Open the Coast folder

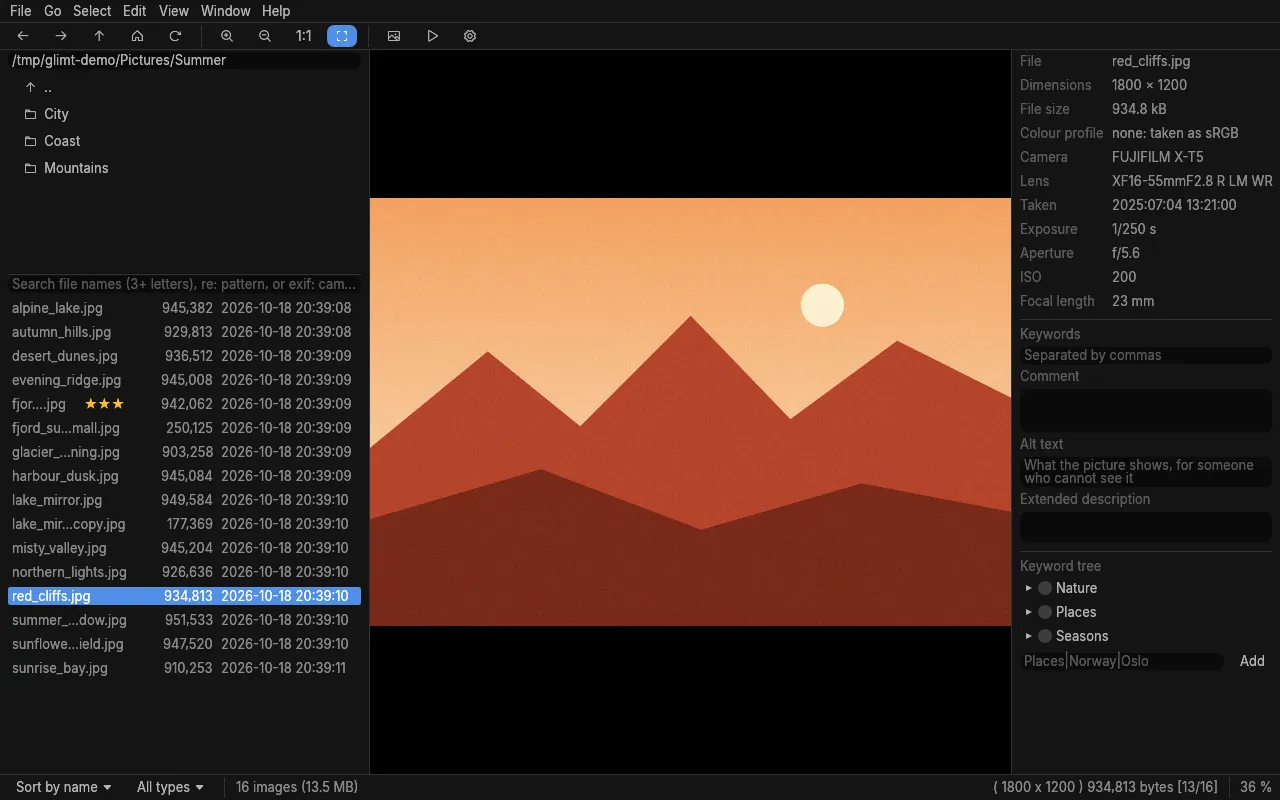[x=185, y=141]
